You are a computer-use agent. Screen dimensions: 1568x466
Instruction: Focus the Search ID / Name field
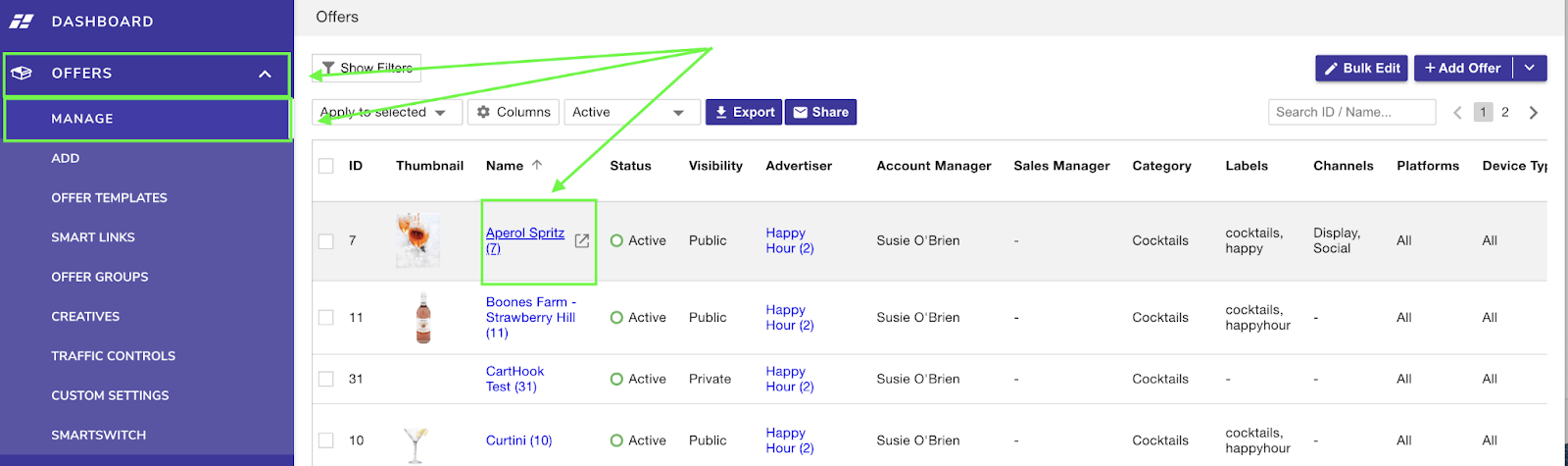[x=1351, y=113]
